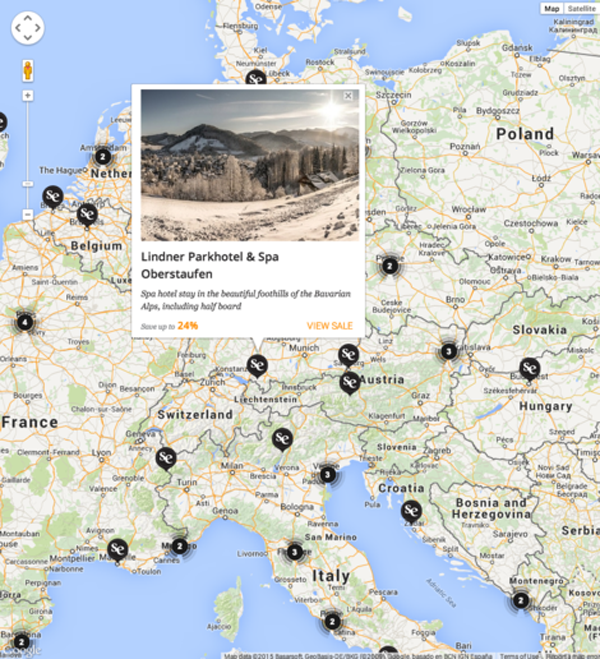
Task: Click the Switzerland country label
Action: 195,414
